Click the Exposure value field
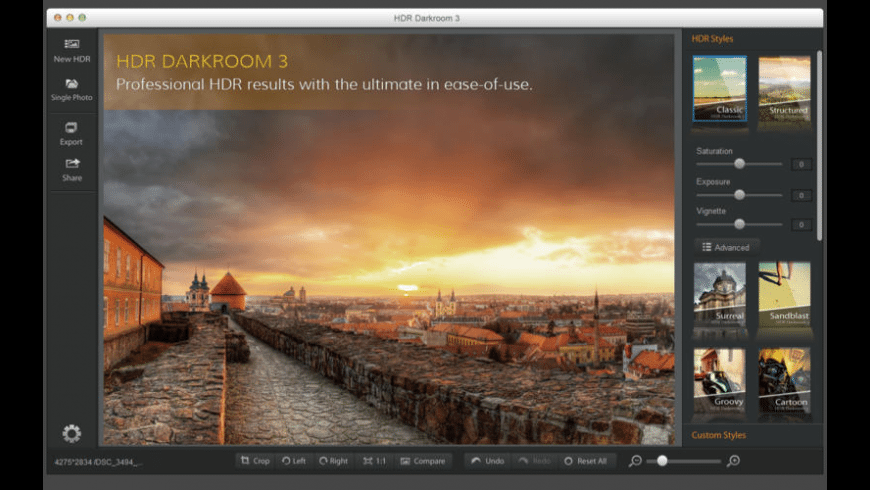 tap(801, 195)
